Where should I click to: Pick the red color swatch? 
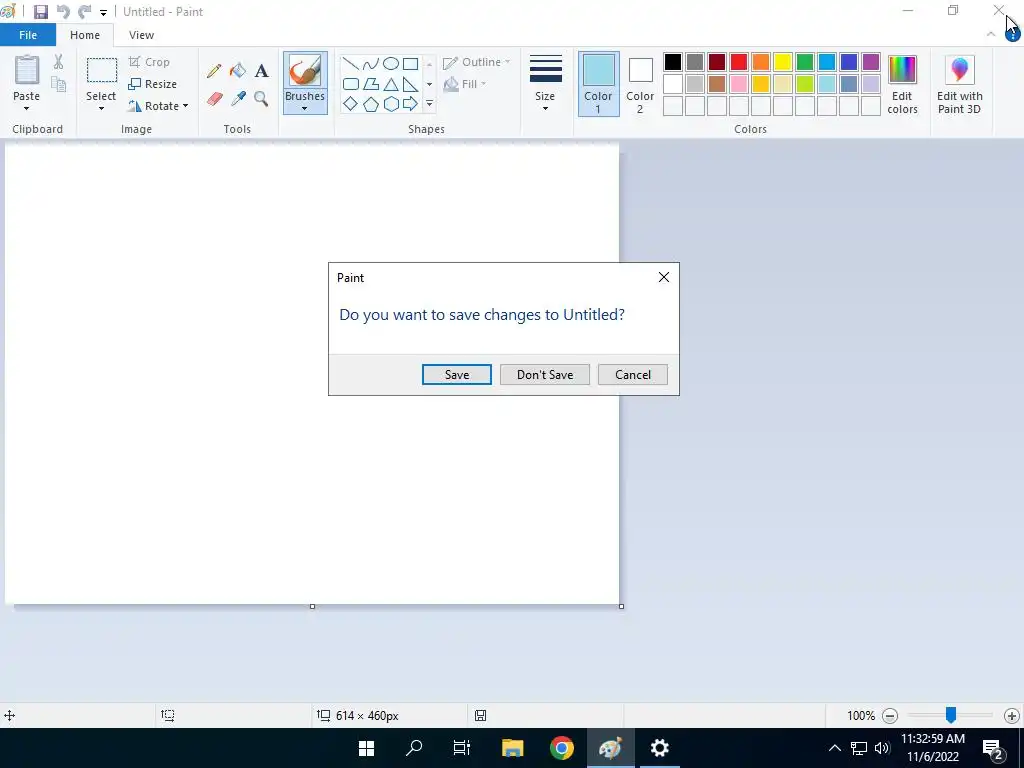739,62
